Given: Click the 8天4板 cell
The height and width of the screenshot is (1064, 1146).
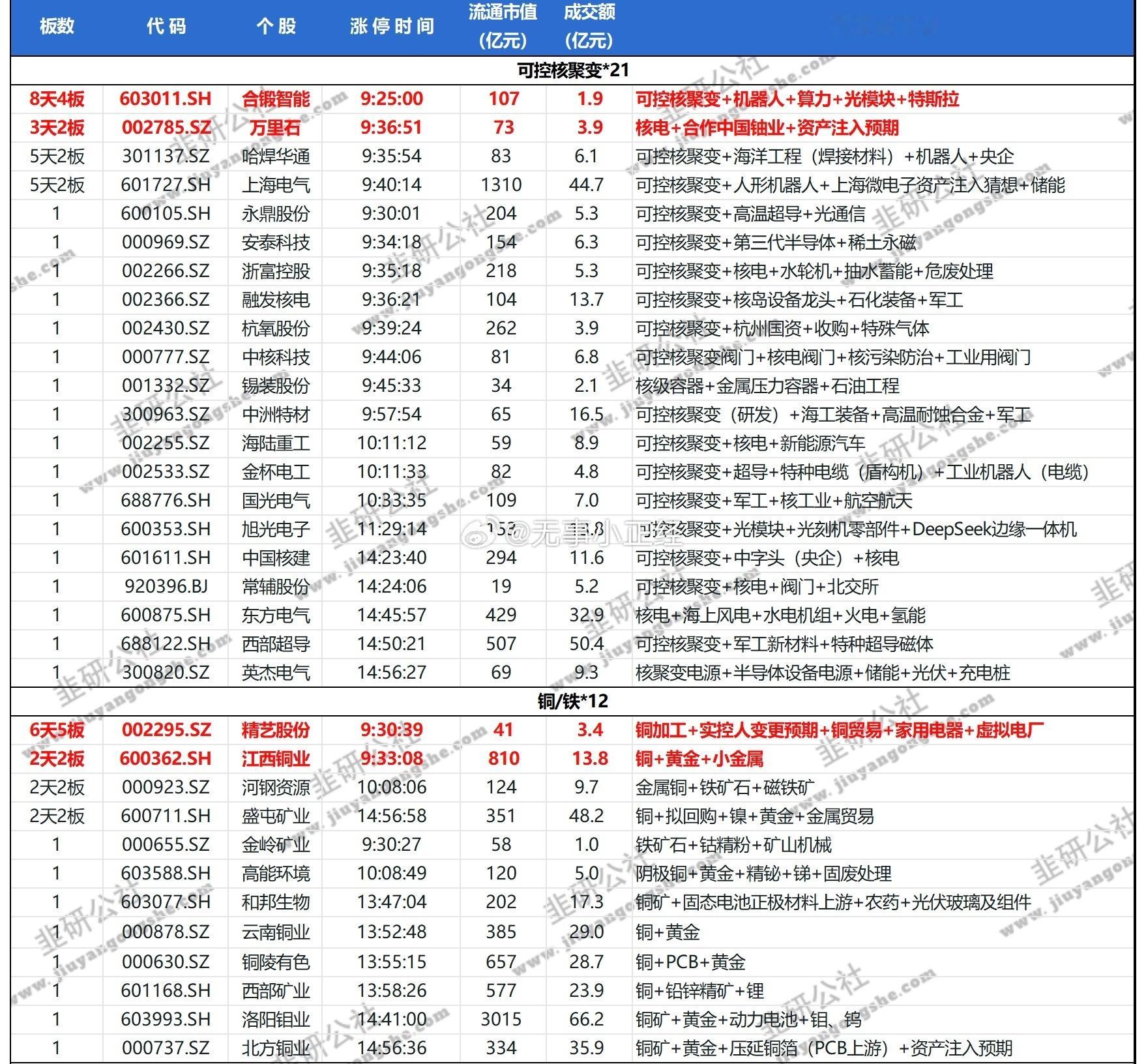Looking at the screenshot, I should [x=57, y=98].
